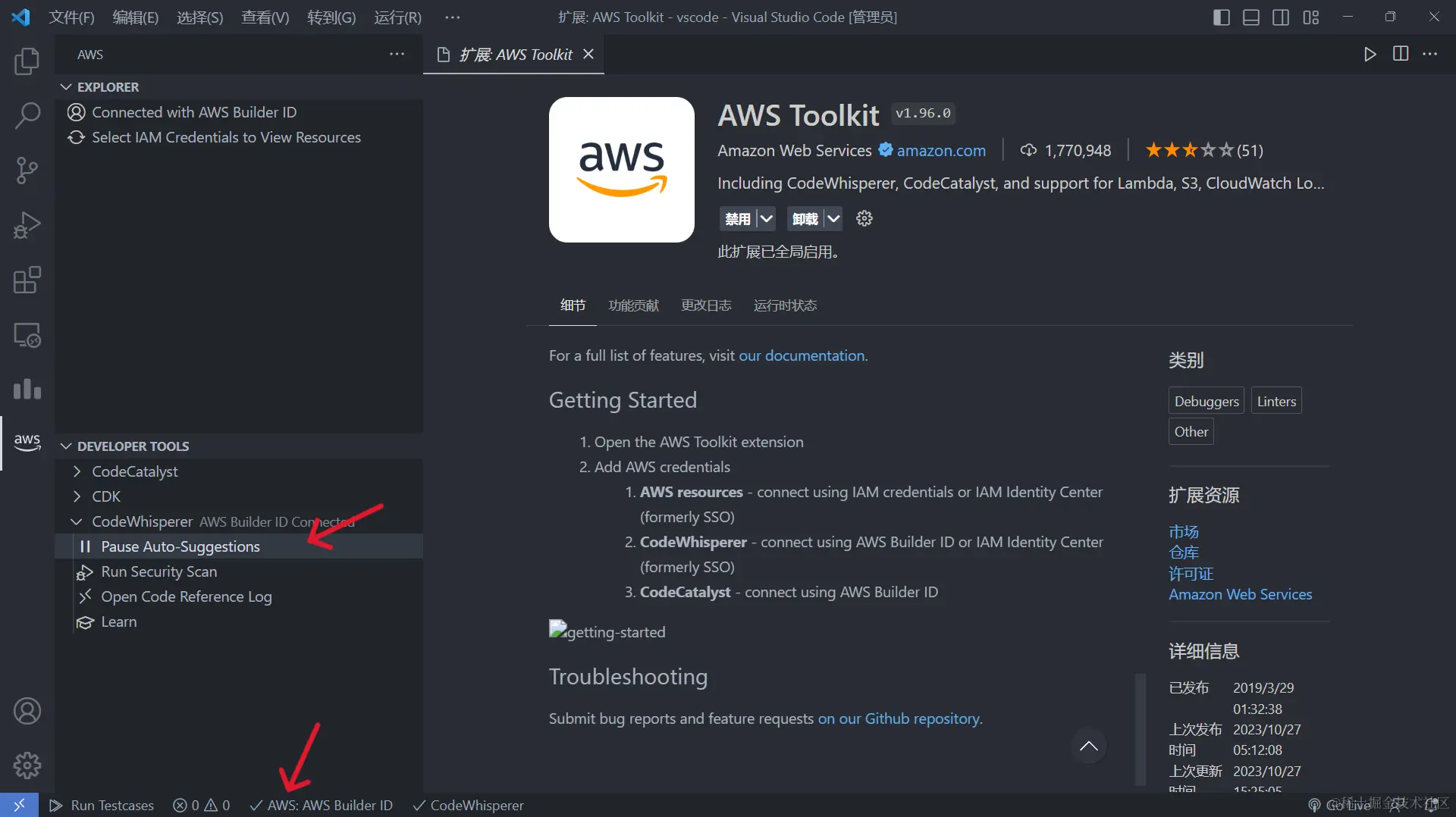Open the Accounts menu icon
The width and height of the screenshot is (1456, 817).
pyautogui.click(x=27, y=711)
